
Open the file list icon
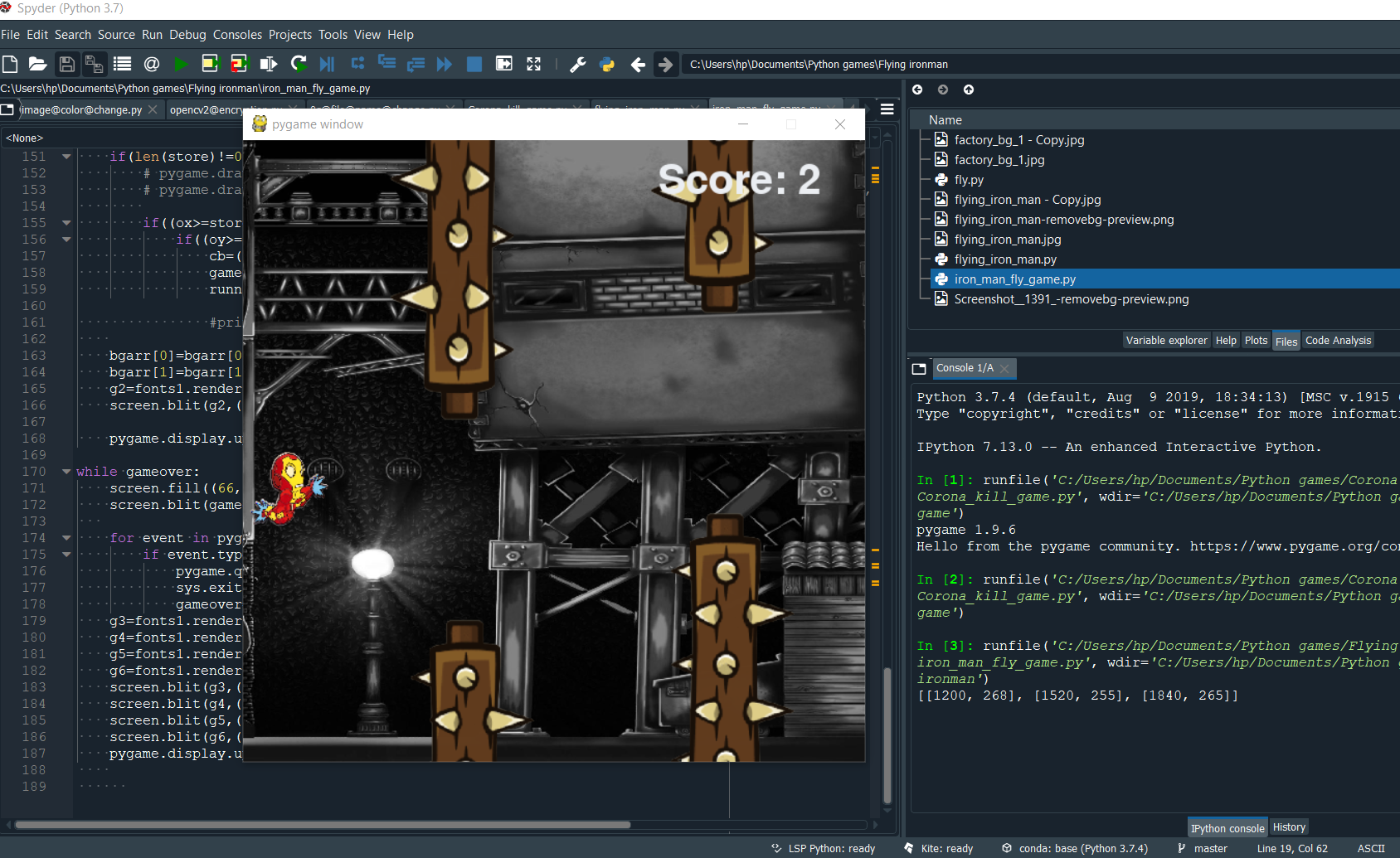click(123, 64)
